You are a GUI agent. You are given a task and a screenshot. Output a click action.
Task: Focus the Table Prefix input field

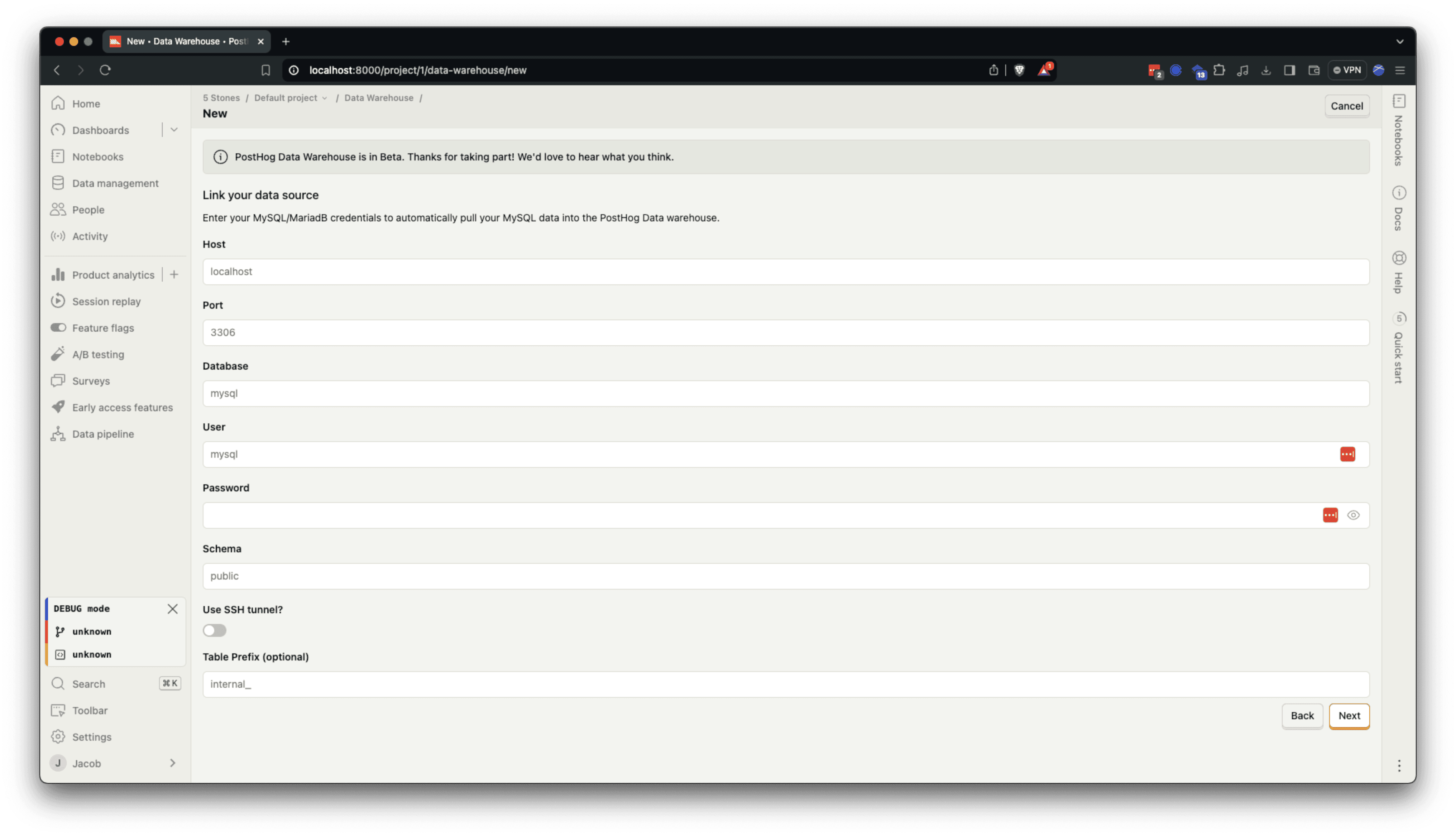[785, 684]
